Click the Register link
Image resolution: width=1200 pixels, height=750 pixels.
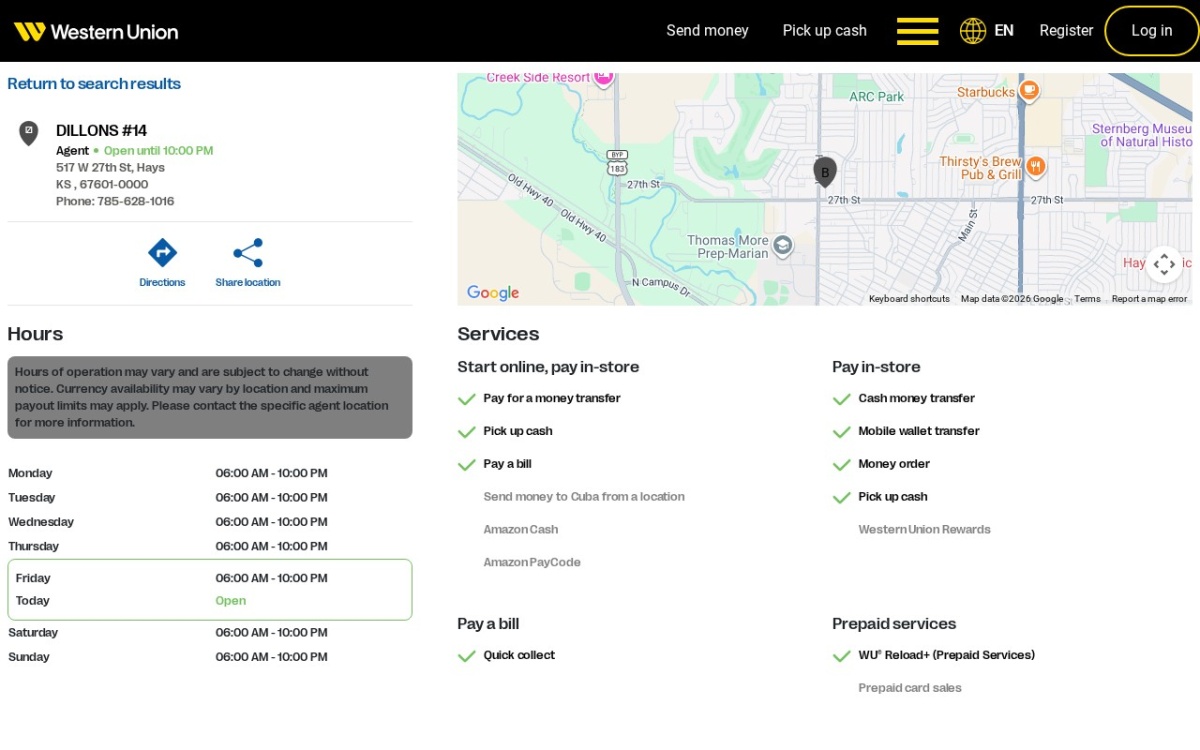click(1066, 31)
